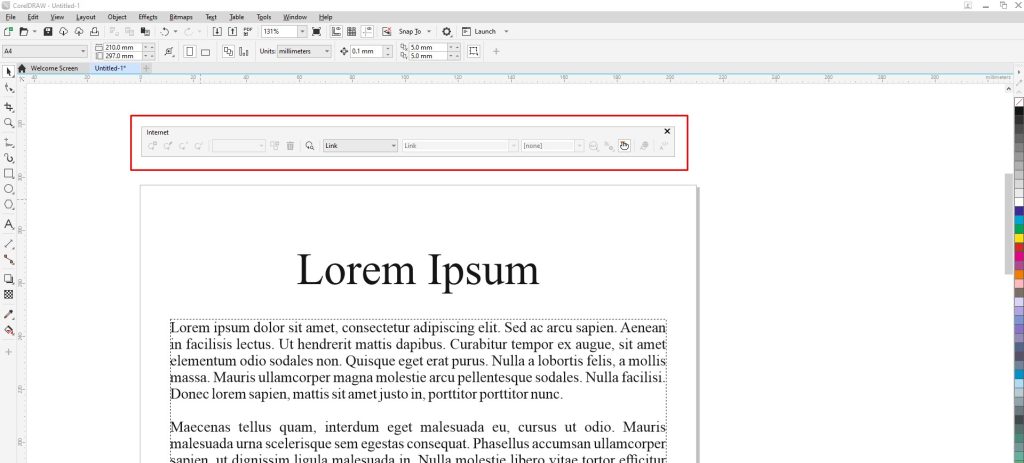This screenshot has width=1024, height=463.
Task: Print the document using printer icon
Action: 94,31
